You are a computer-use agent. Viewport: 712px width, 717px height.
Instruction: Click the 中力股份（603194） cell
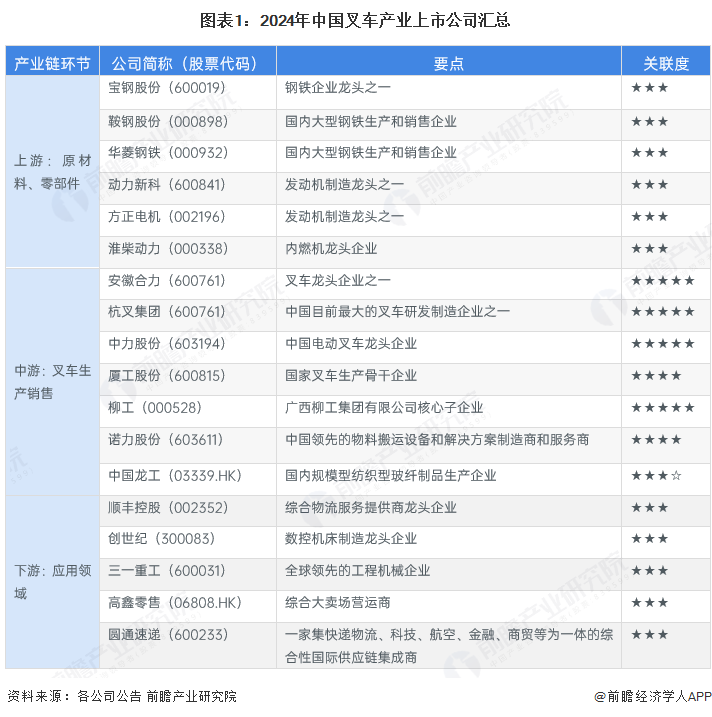[x=188, y=348]
